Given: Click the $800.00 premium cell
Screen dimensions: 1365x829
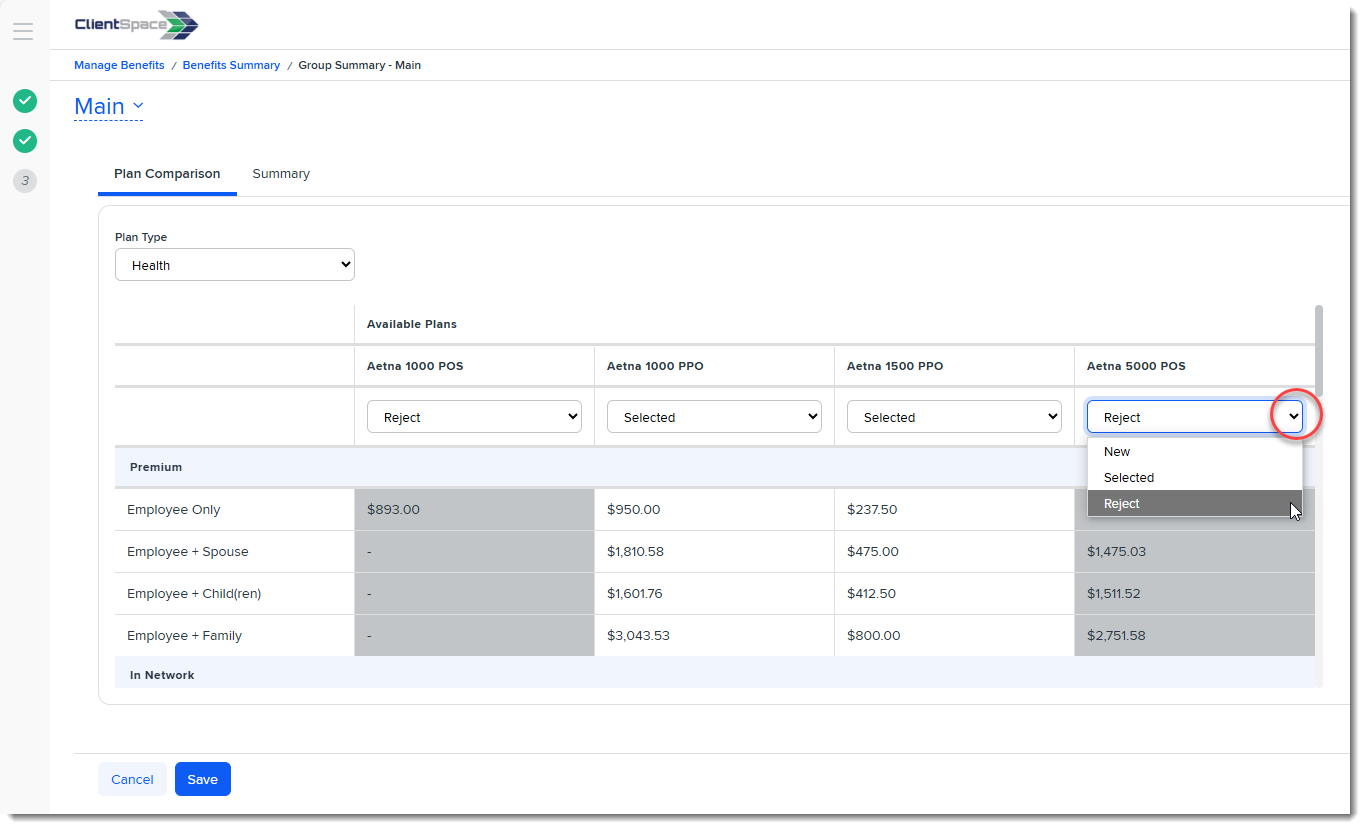Looking at the screenshot, I should pyautogui.click(x=954, y=635).
